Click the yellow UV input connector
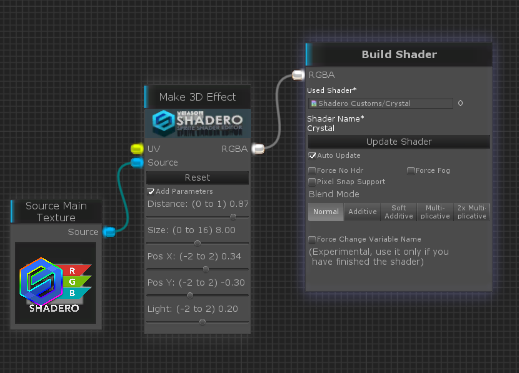Viewport: 519px width, 373px height. click(137, 149)
